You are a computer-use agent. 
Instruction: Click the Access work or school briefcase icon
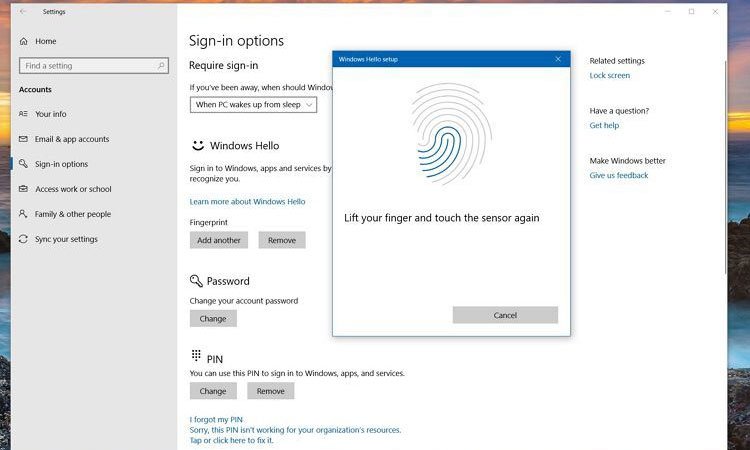[24, 189]
